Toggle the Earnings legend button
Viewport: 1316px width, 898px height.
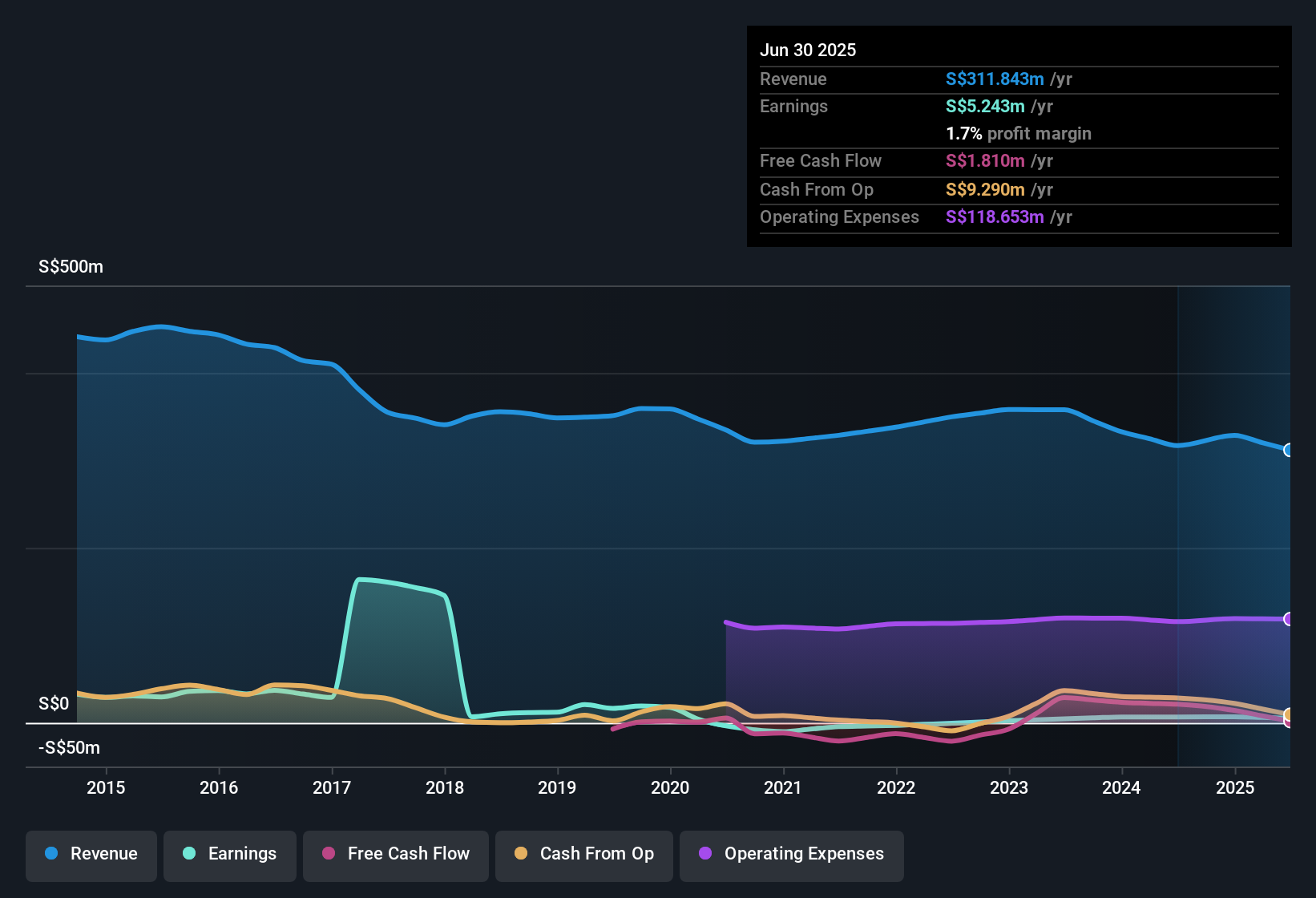230,855
